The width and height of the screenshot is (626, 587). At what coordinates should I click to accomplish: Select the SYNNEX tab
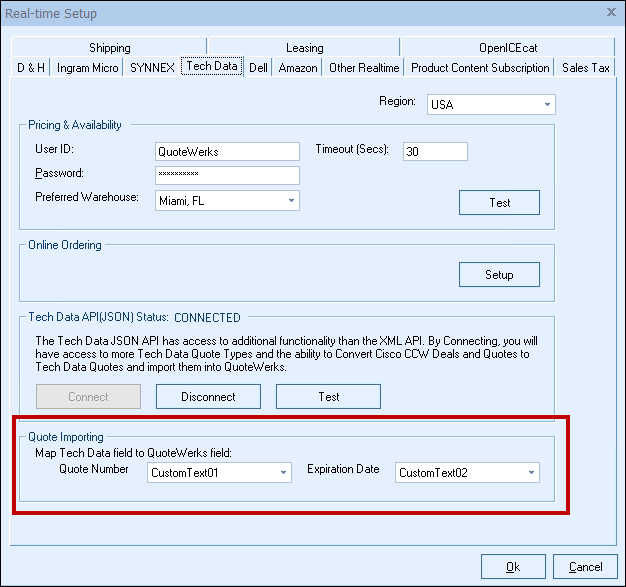point(152,67)
